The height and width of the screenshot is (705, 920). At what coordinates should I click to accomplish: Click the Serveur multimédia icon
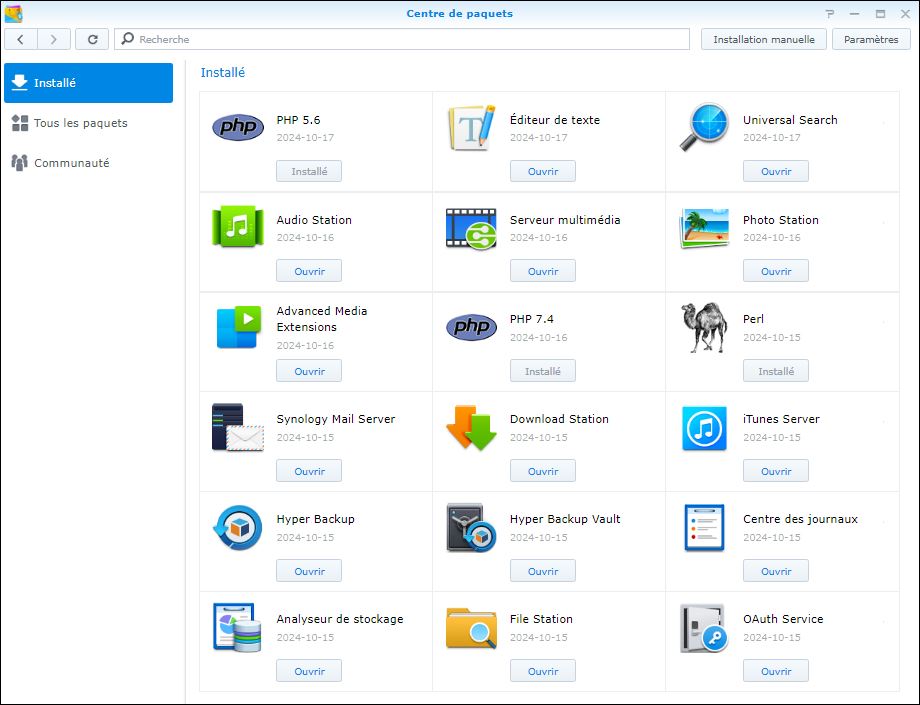[x=471, y=228]
